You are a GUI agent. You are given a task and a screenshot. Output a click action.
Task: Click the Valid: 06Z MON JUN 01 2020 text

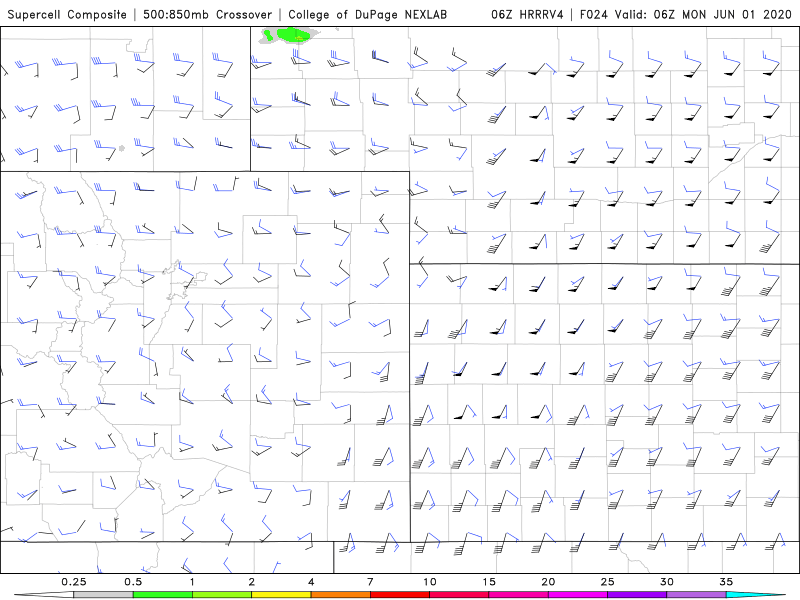(703, 15)
